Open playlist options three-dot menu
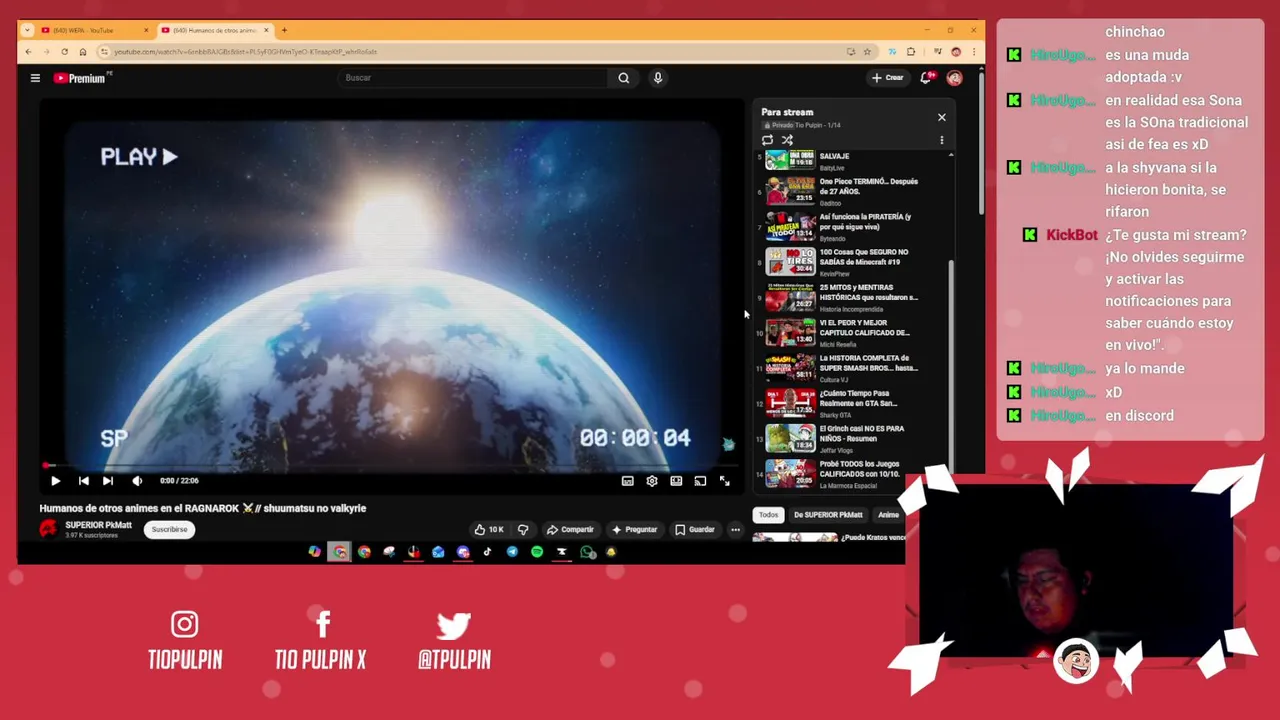Viewport: 1280px width, 720px height. 941,140
